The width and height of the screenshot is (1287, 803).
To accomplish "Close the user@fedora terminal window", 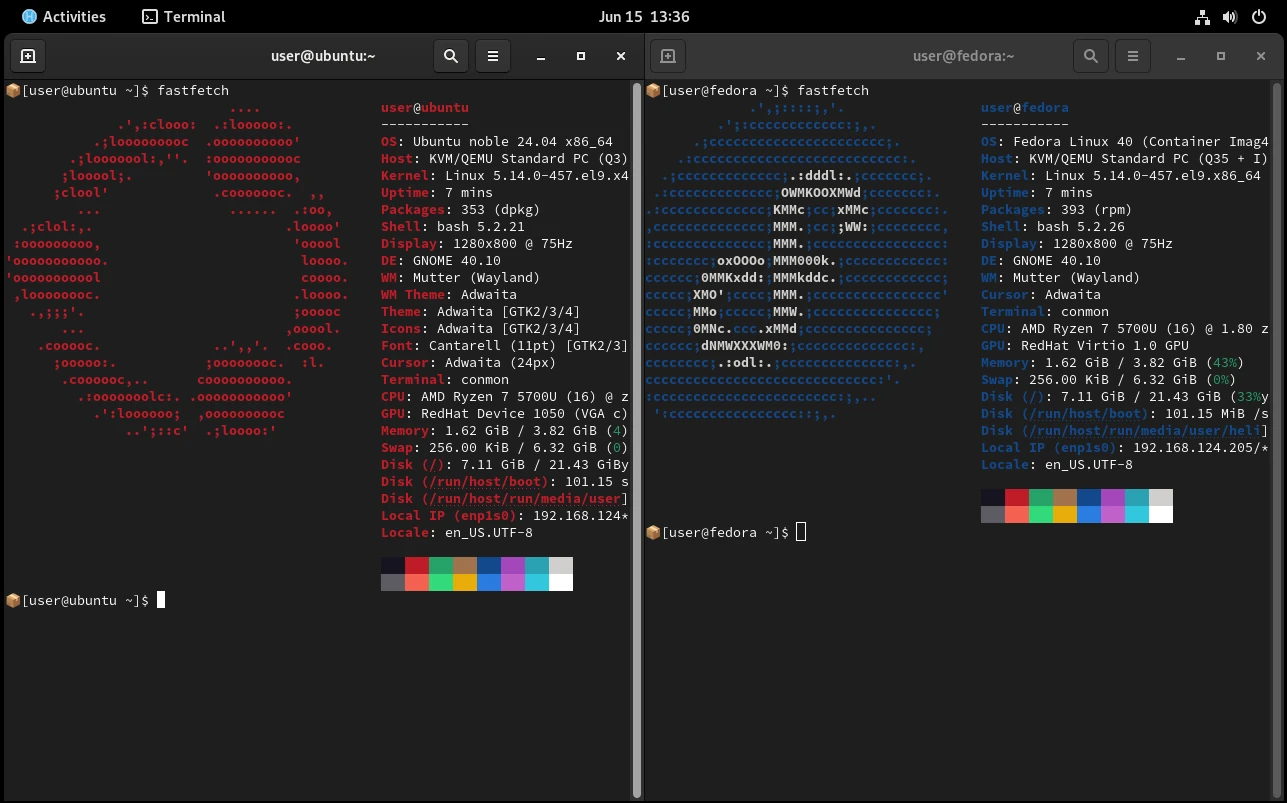I will [x=1261, y=56].
